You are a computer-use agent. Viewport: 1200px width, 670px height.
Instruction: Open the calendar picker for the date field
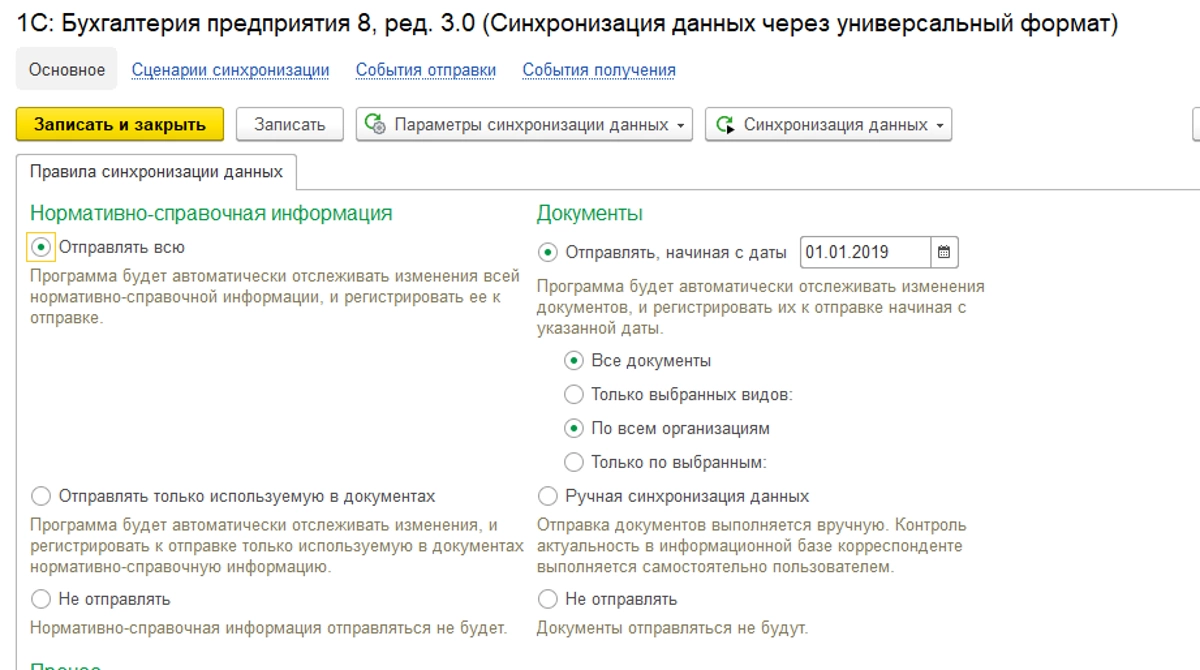click(x=944, y=253)
